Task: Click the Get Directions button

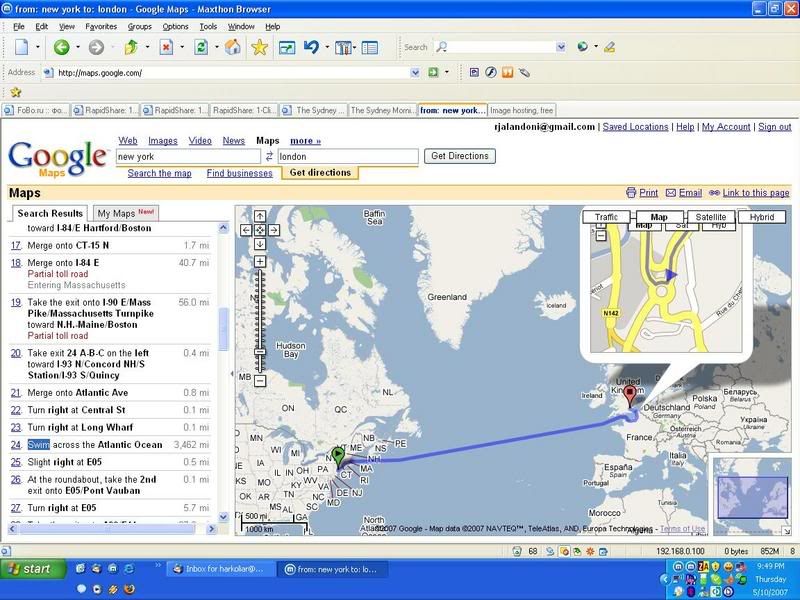Action: pyautogui.click(x=460, y=156)
